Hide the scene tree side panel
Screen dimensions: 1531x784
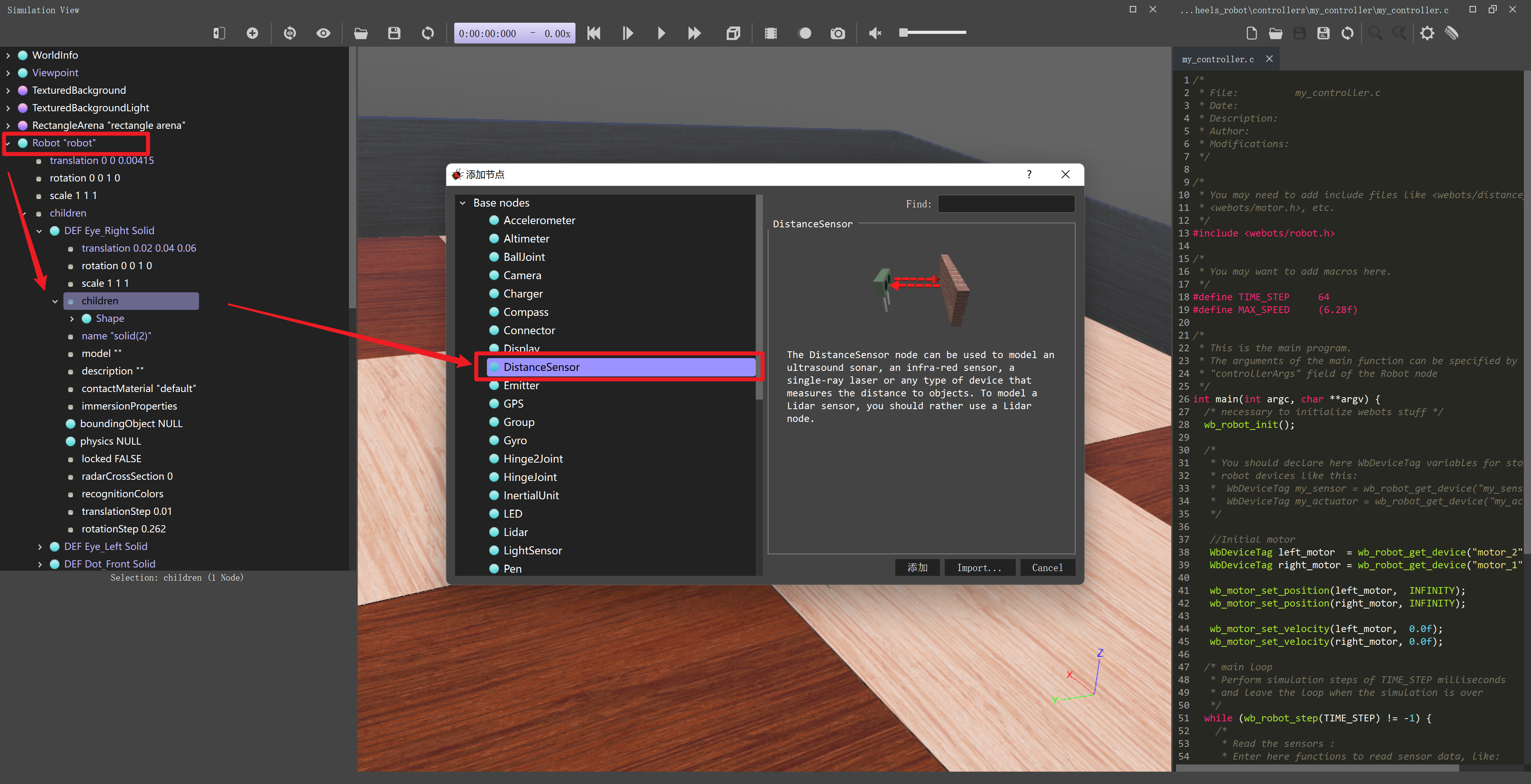pos(219,33)
